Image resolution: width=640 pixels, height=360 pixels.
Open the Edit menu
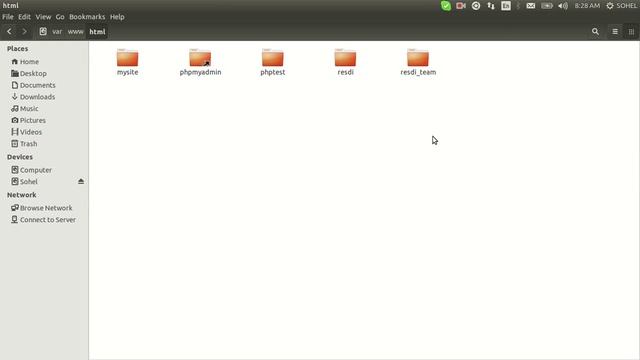point(24,17)
